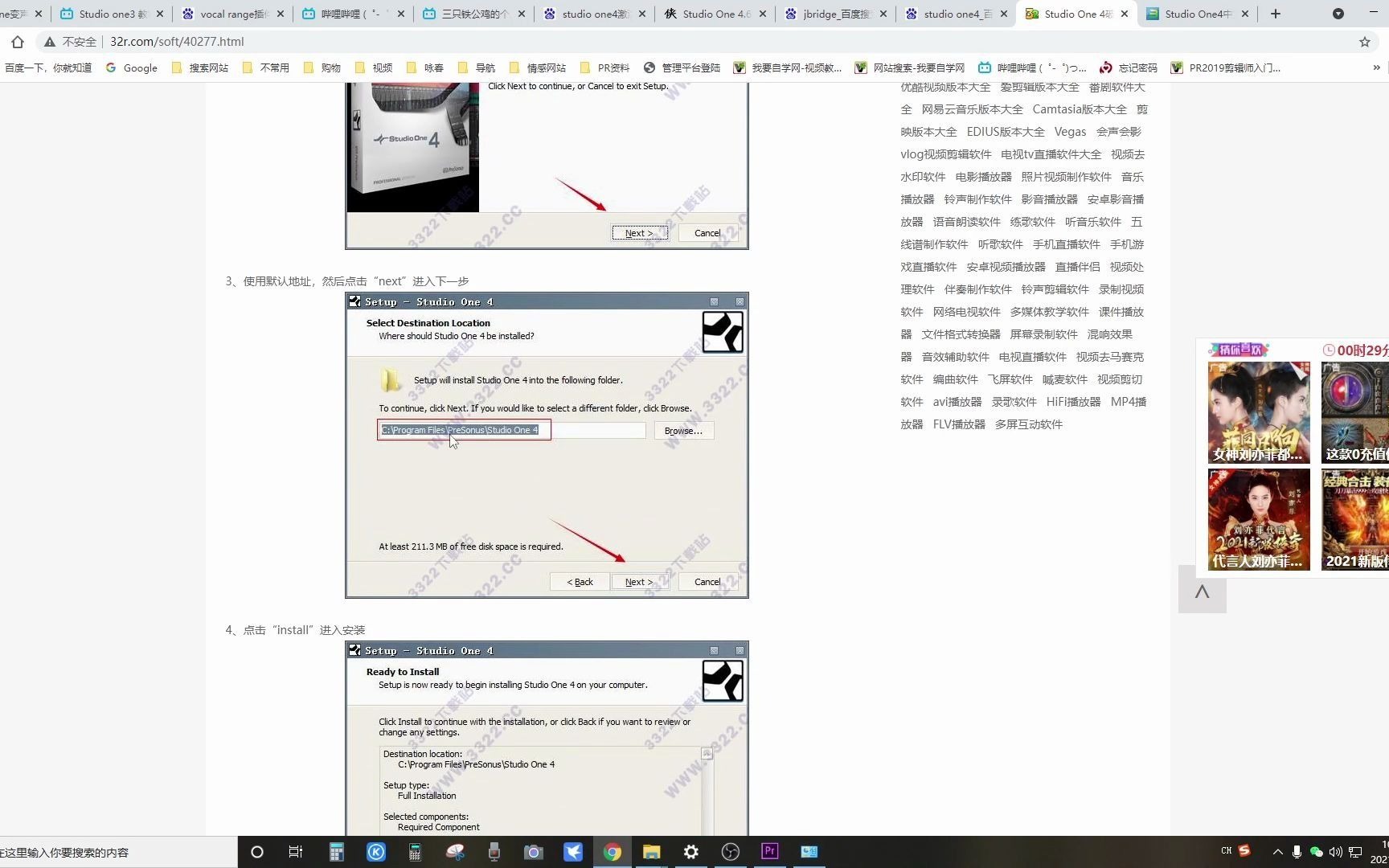
Task: Open OBS Studio from the taskbar
Action: tap(730, 852)
